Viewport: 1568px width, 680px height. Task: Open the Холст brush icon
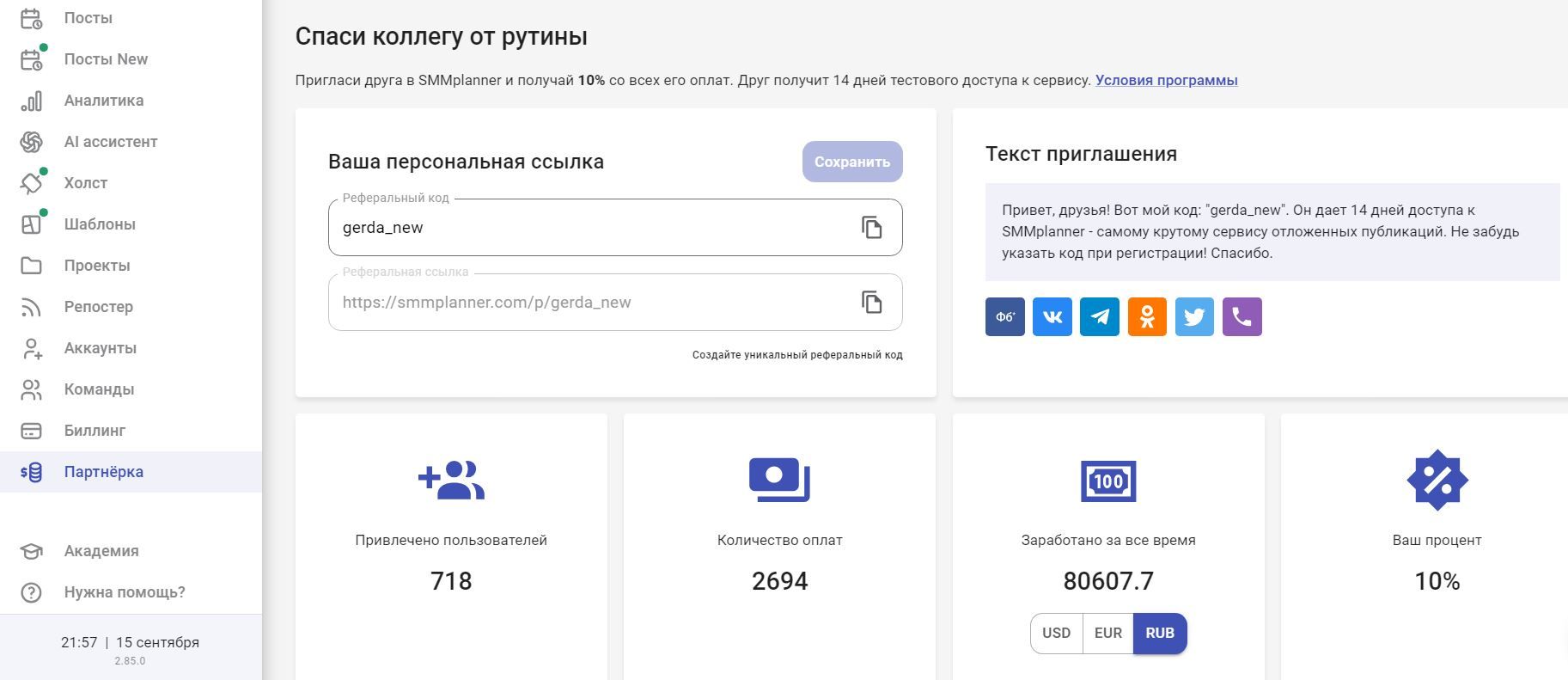click(x=31, y=183)
